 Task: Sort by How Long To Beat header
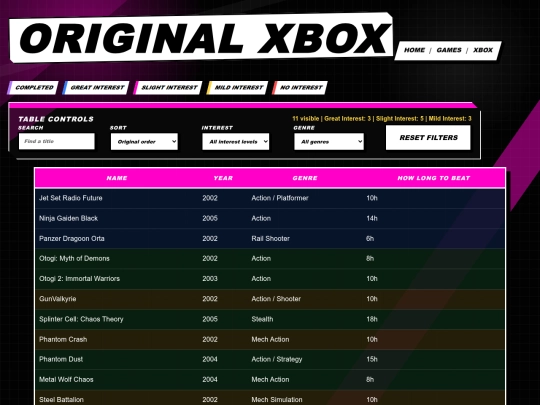(x=434, y=178)
